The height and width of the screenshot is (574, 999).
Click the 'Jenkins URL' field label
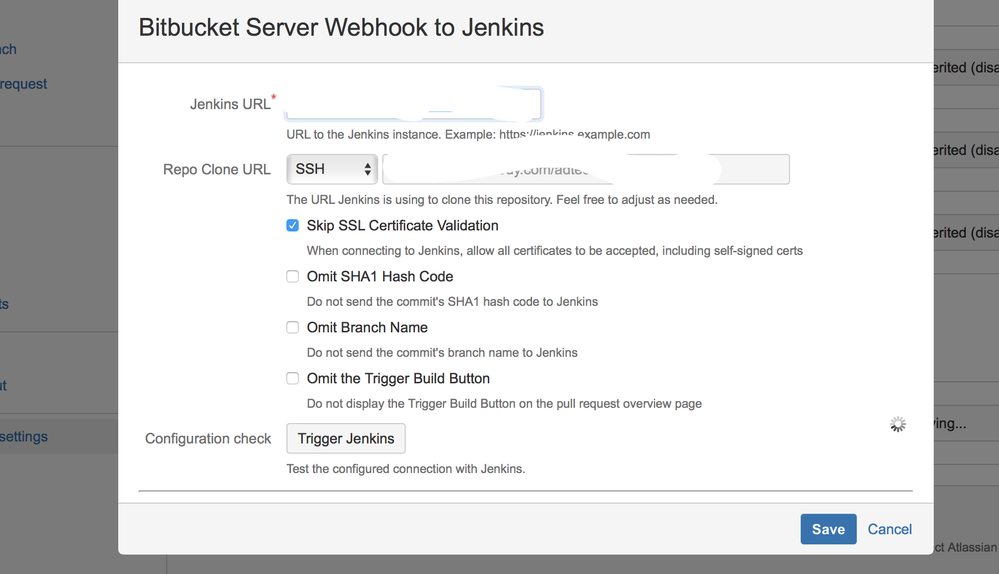(x=230, y=104)
